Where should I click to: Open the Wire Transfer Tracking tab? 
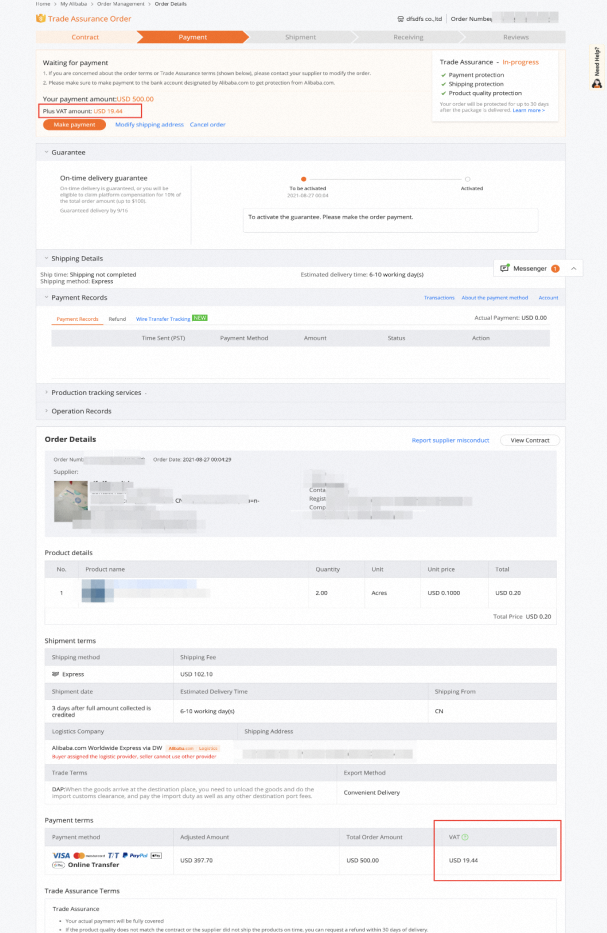coord(163,319)
